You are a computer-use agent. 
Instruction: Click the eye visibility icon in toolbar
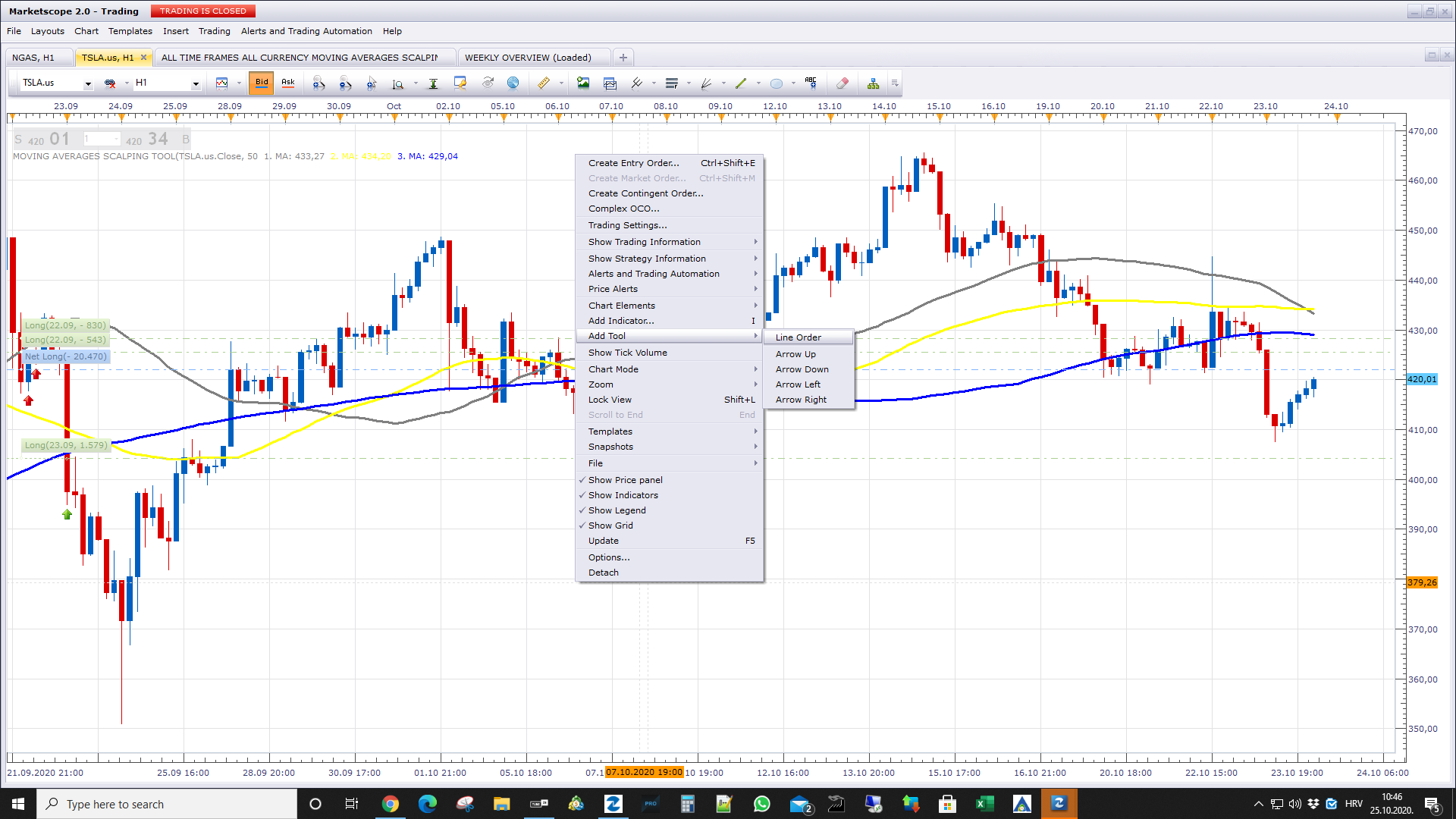488,83
